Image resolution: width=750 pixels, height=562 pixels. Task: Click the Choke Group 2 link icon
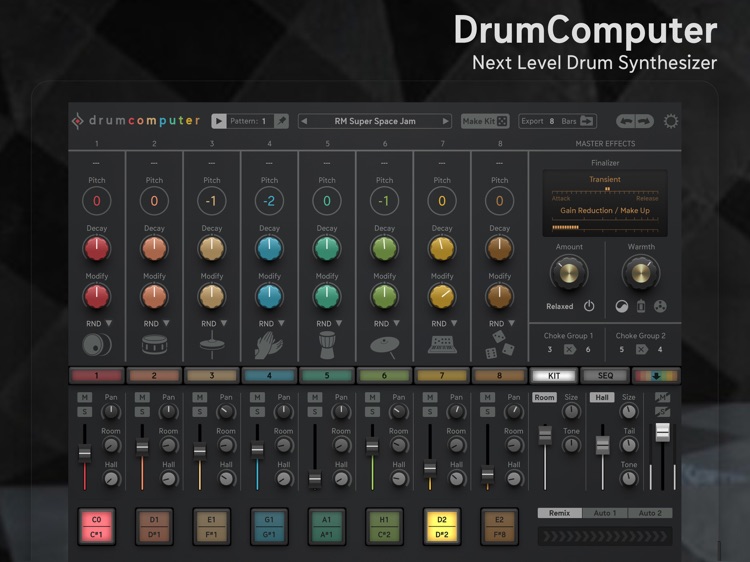click(641, 350)
